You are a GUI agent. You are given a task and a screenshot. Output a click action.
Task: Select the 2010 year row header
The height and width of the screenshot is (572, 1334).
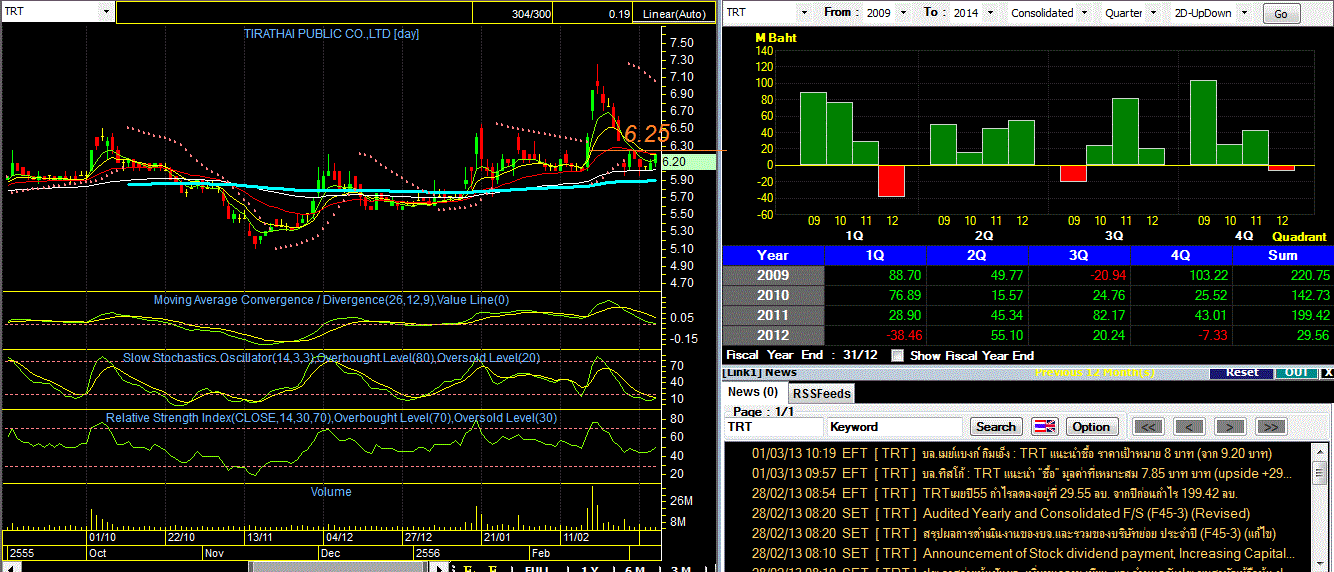[x=773, y=295]
